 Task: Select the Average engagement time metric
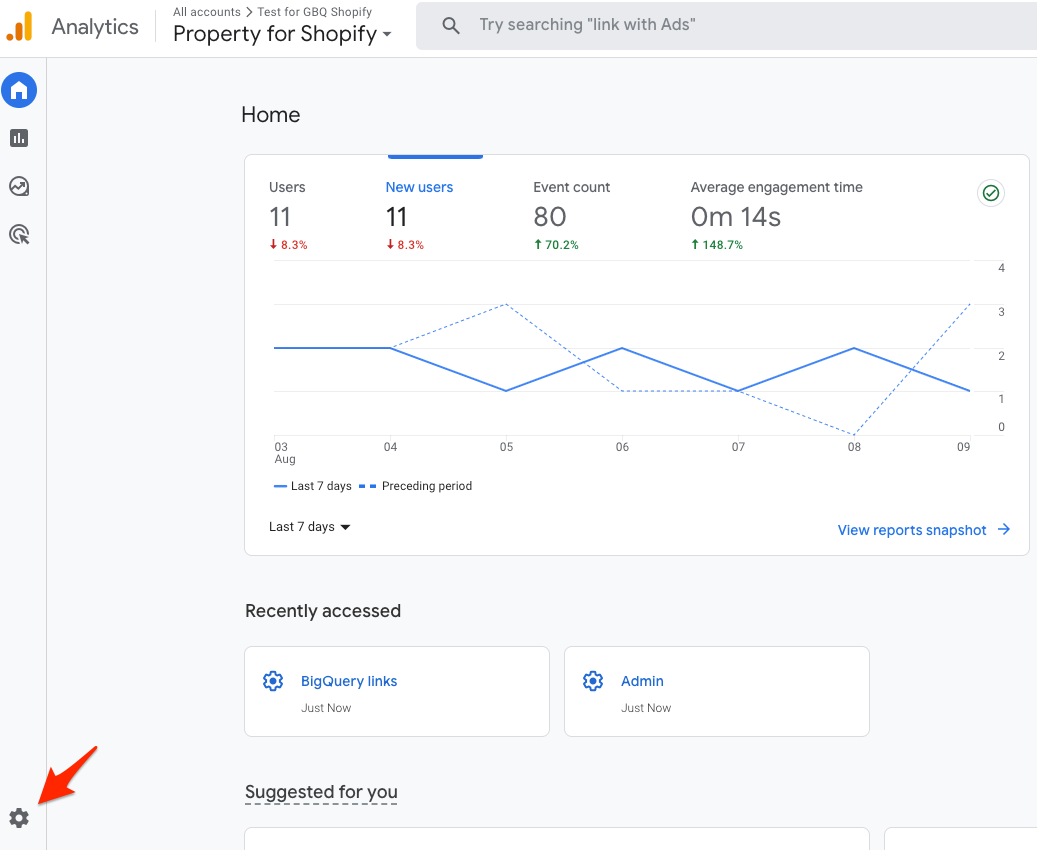(776, 215)
